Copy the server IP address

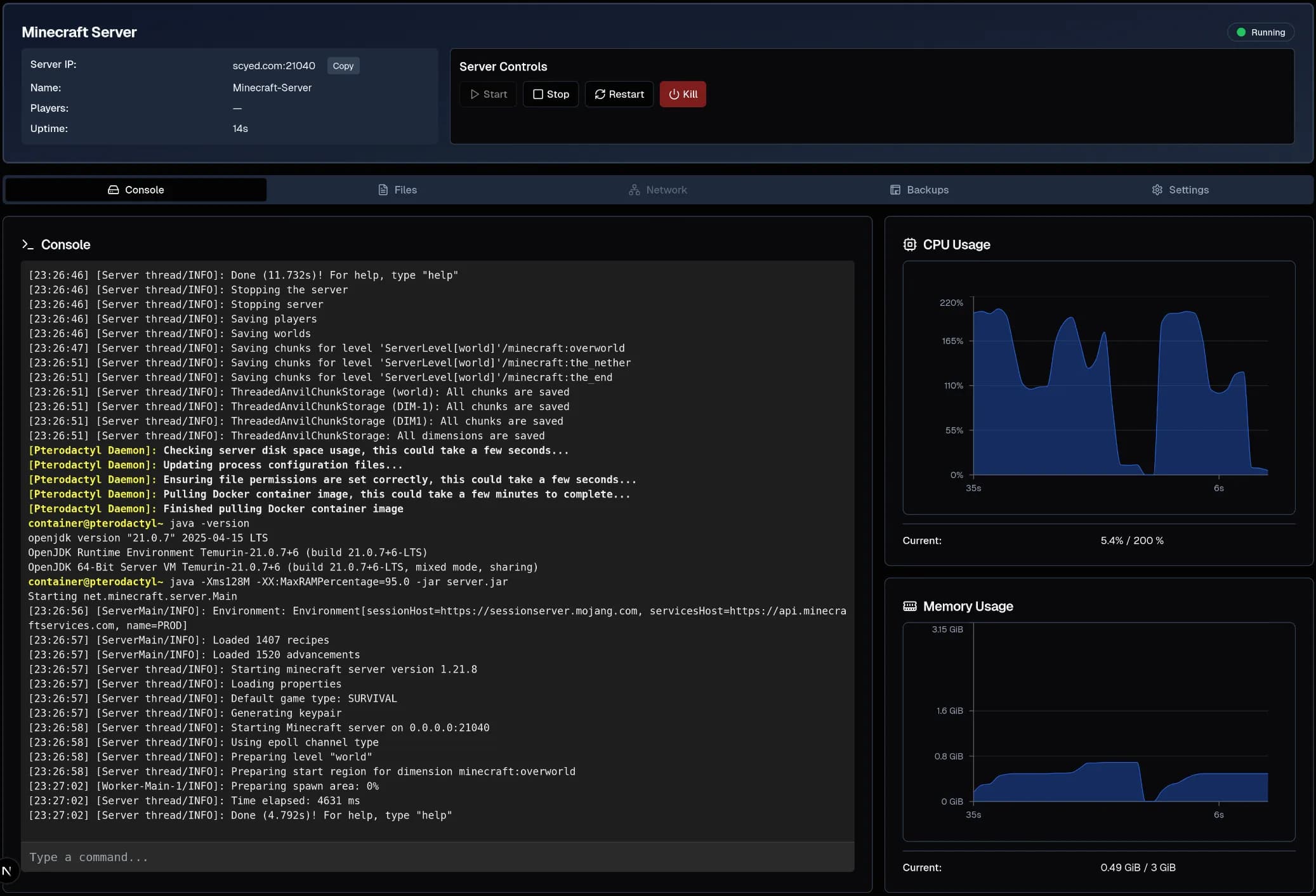pyautogui.click(x=343, y=65)
